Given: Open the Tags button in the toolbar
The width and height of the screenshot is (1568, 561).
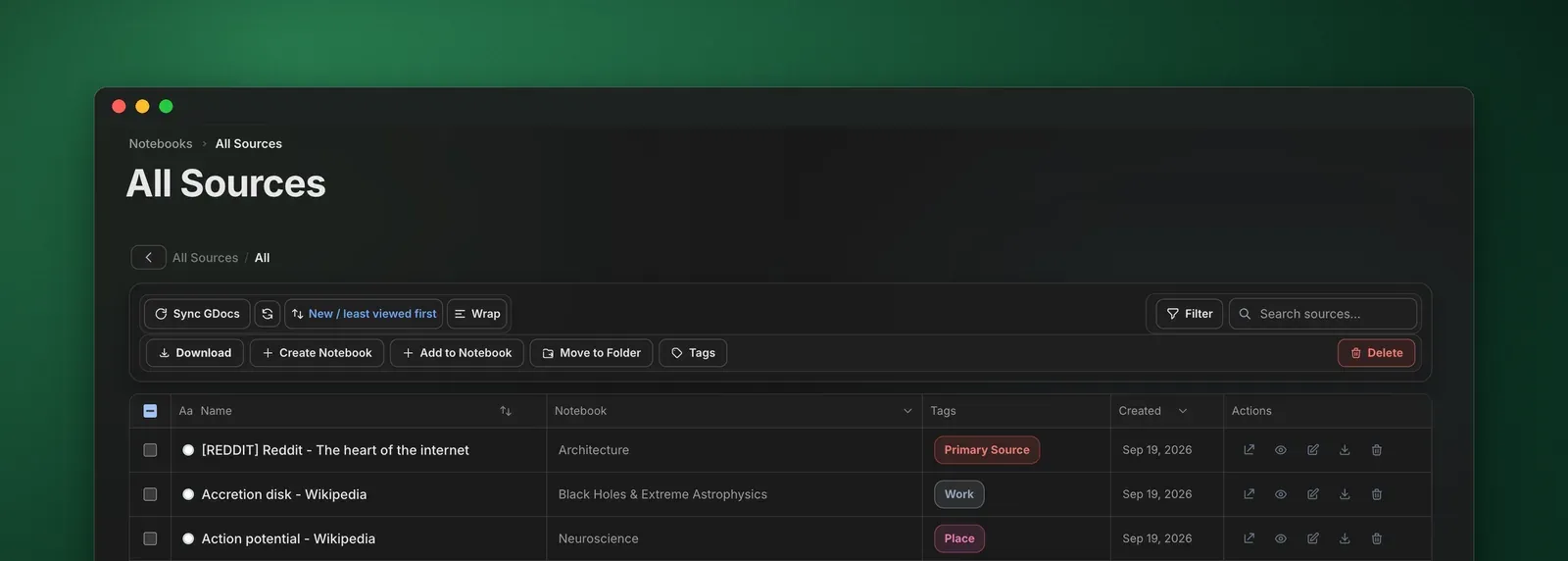Looking at the screenshot, I should [x=693, y=353].
